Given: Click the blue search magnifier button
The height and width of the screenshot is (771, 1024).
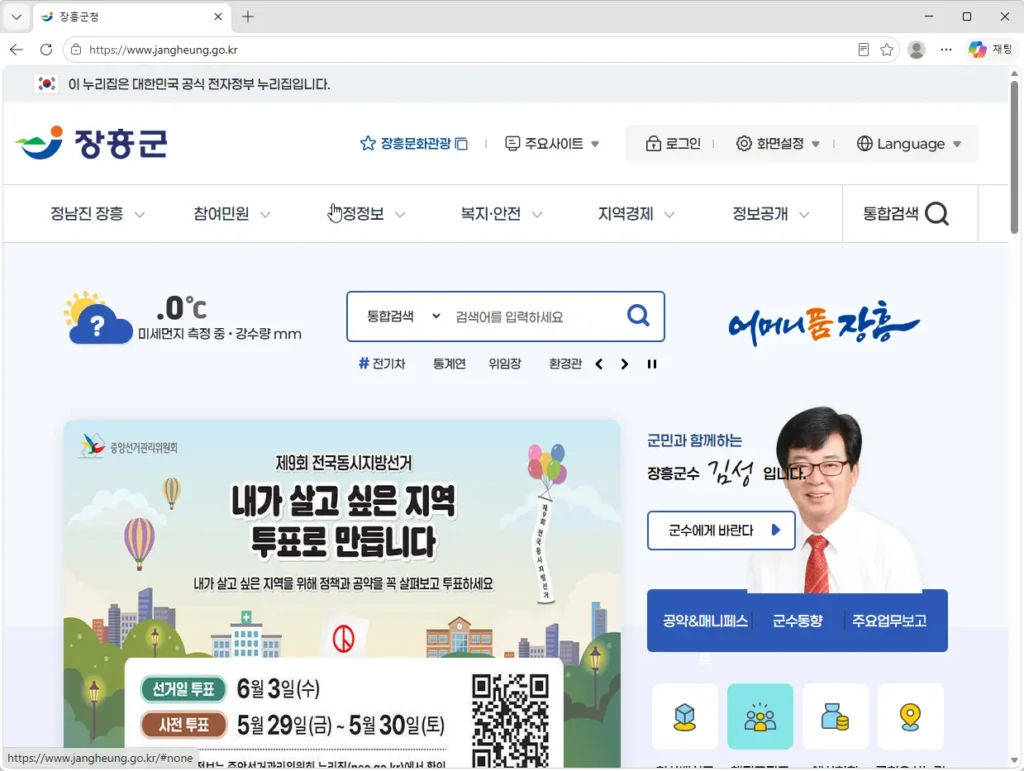Looking at the screenshot, I should (638, 316).
